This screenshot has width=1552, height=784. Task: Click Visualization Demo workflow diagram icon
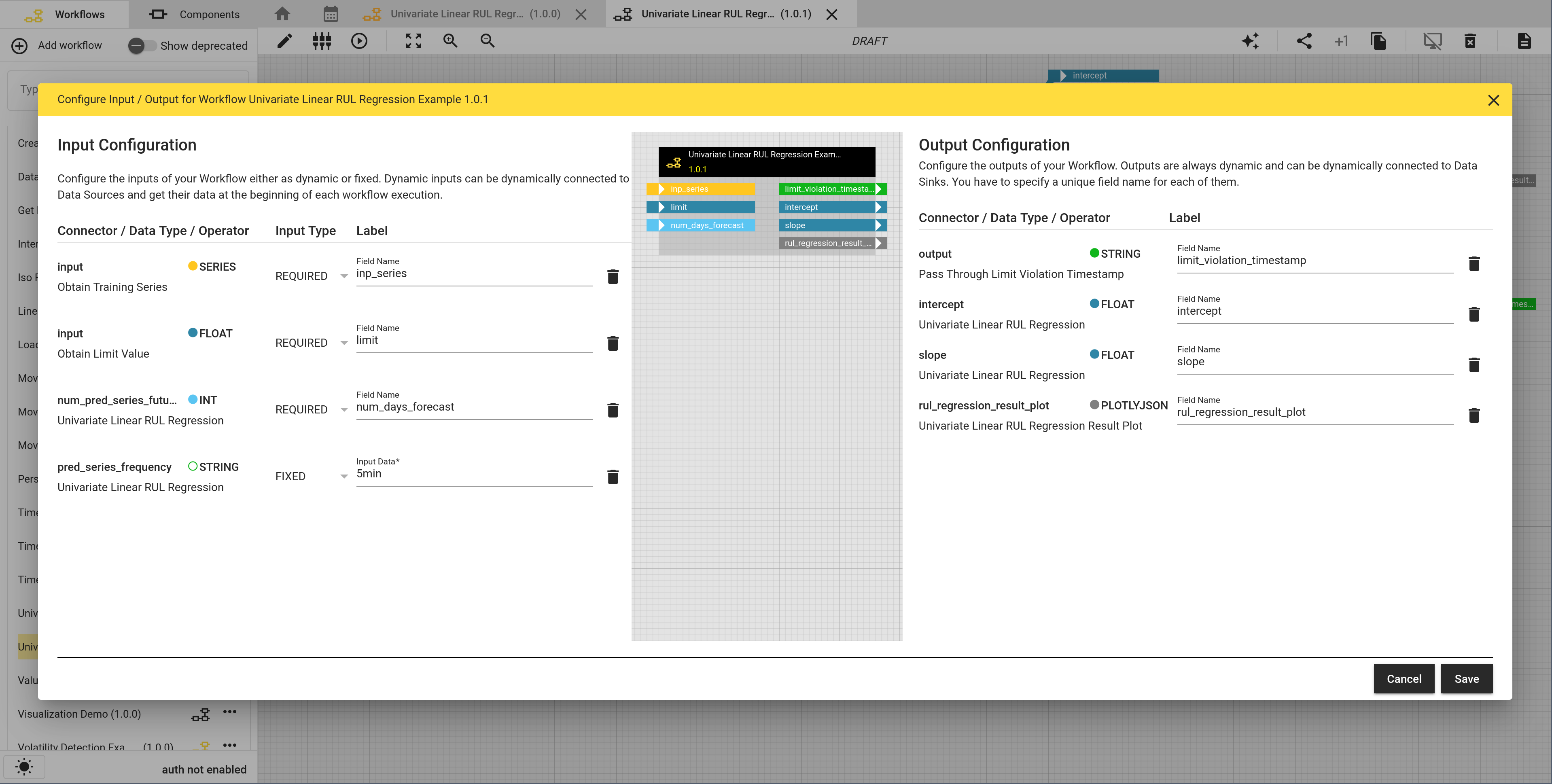click(201, 715)
